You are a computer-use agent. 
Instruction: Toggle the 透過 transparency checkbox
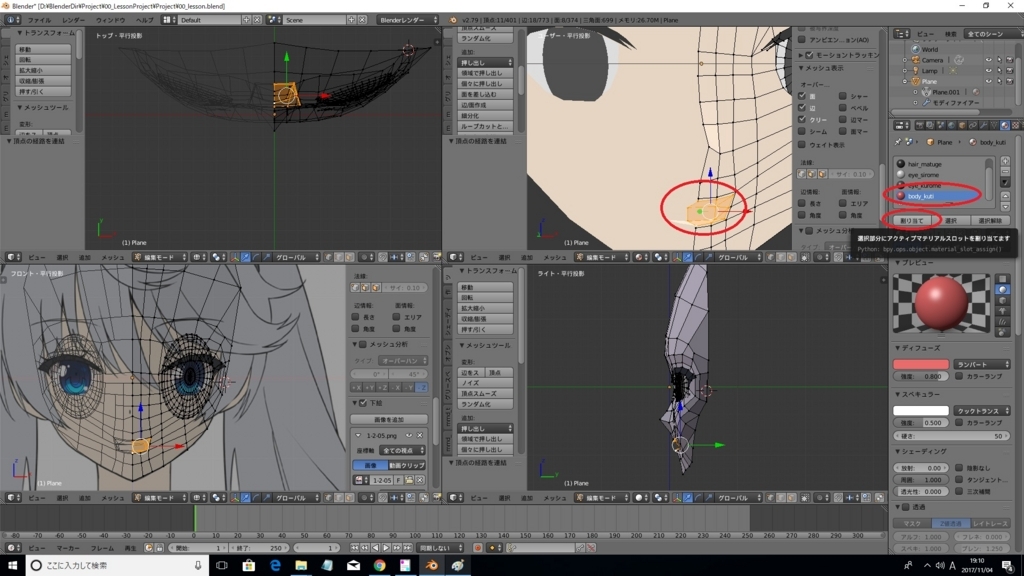(x=905, y=507)
